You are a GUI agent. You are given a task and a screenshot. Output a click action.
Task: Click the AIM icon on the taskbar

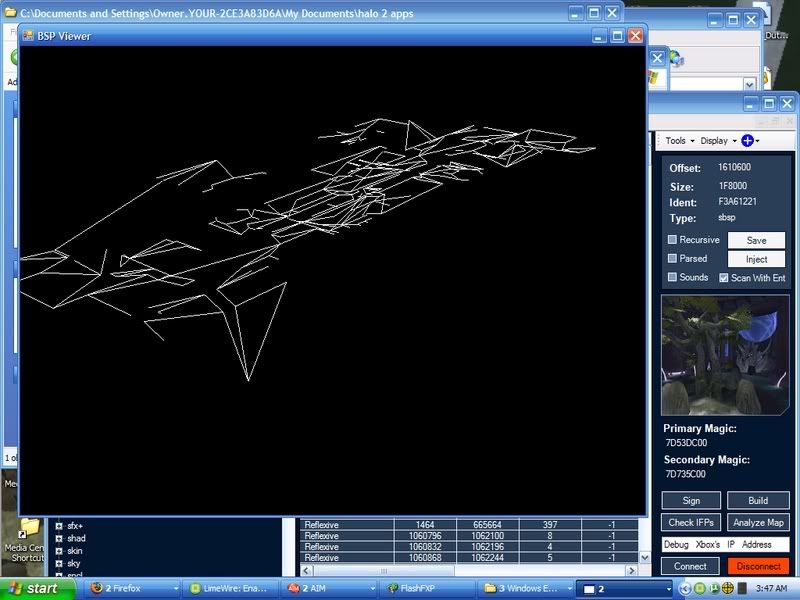293,588
